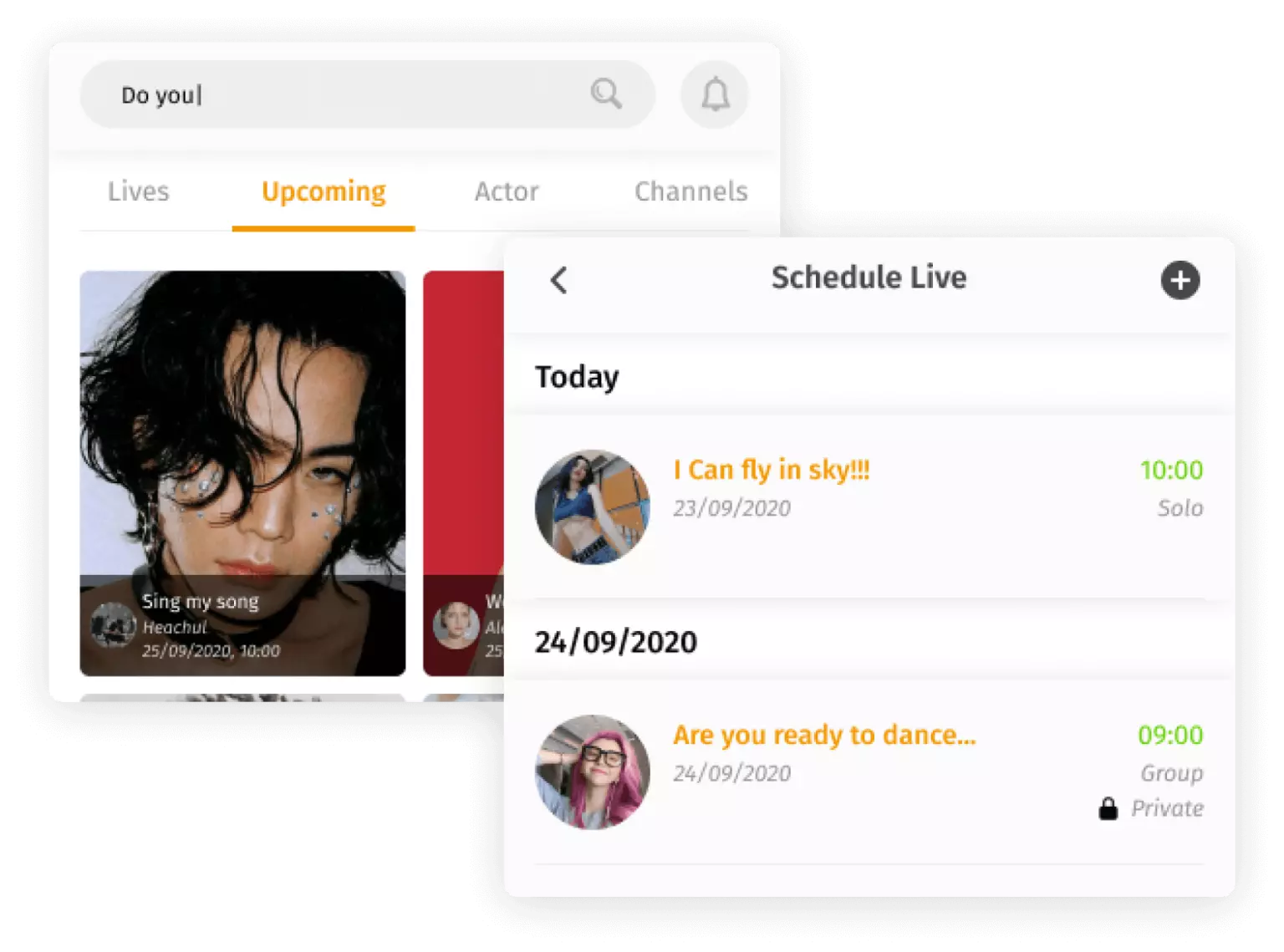Viewport: 1284px width, 952px height.
Task: Go back using the left chevron arrow
Action: click(x=559, y=280)
